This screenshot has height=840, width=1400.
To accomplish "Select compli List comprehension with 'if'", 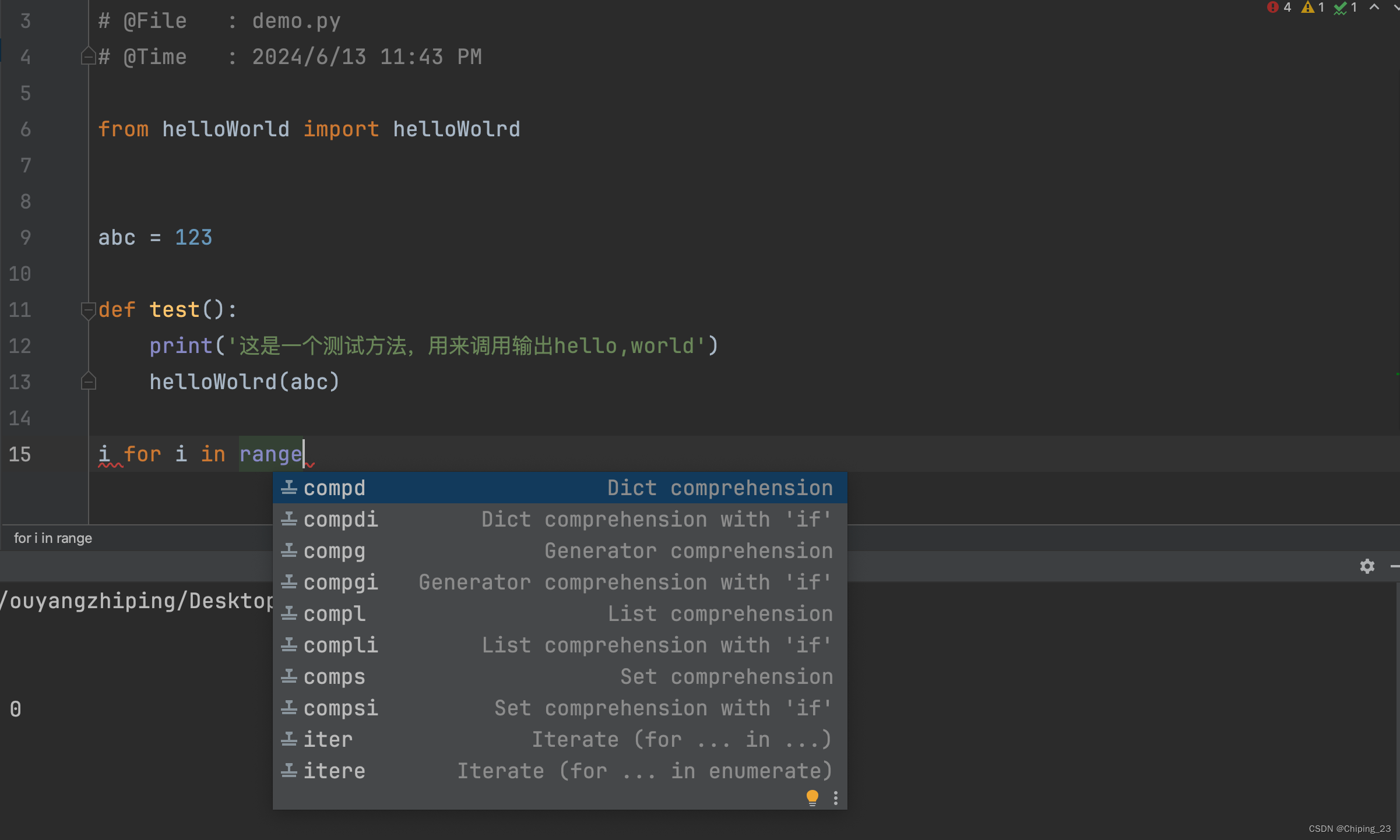I will (560, 645).
